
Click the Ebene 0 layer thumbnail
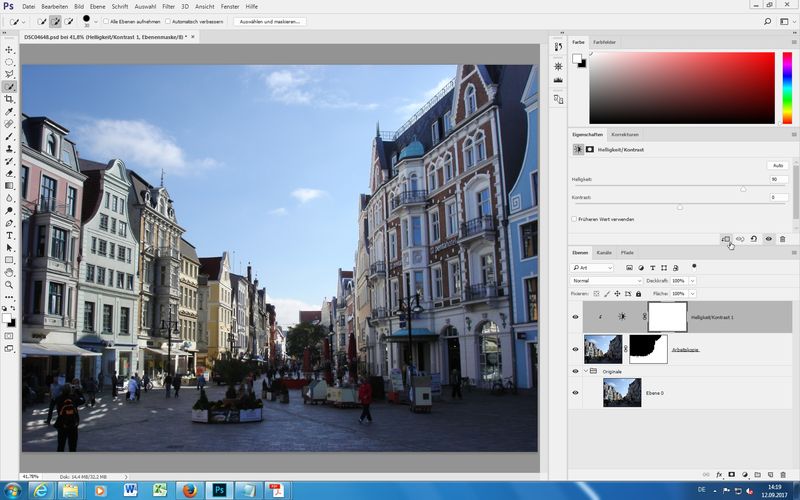(622, 393)
